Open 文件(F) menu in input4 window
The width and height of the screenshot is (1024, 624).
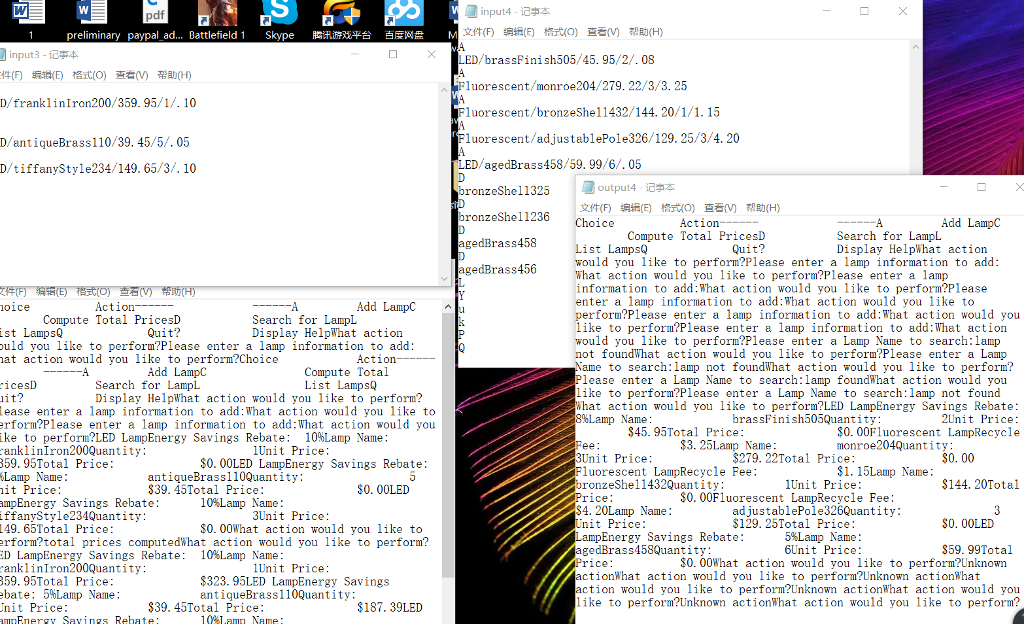coord(478,31)
